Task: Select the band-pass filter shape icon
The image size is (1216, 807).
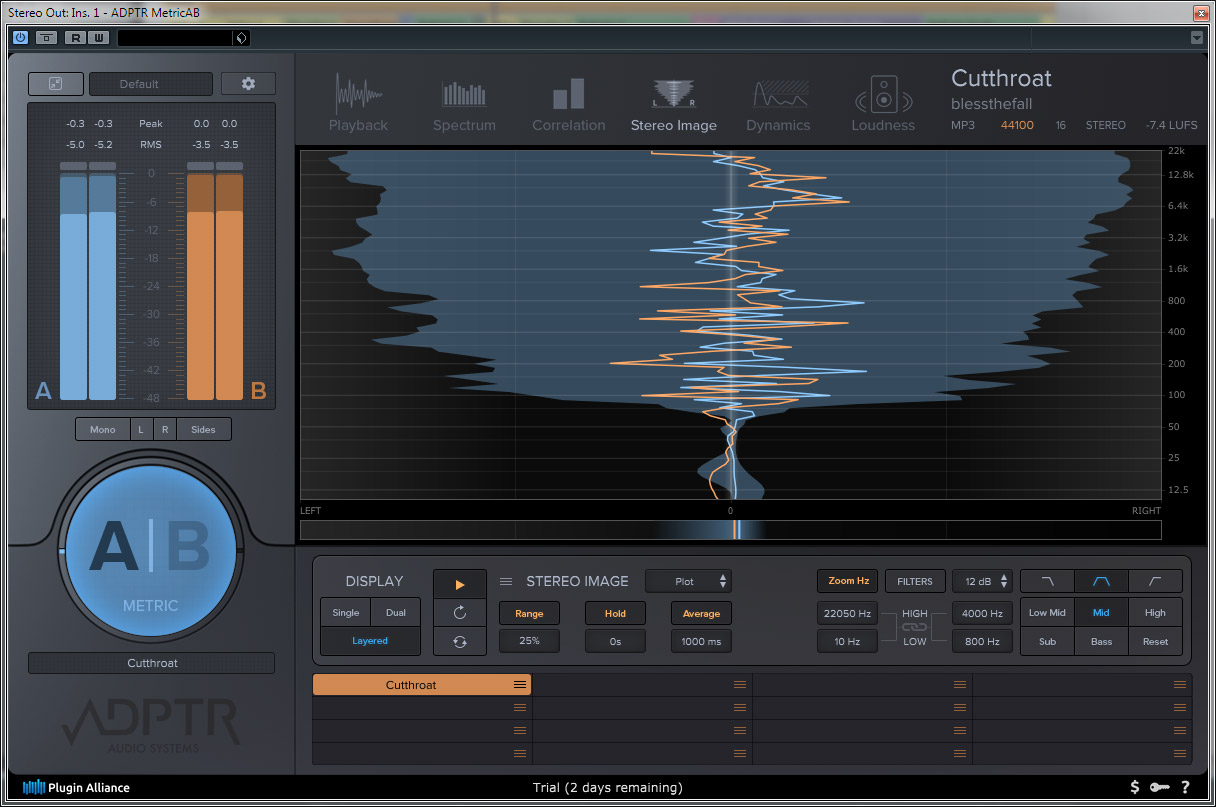Action: click(x=1101, y=581)
